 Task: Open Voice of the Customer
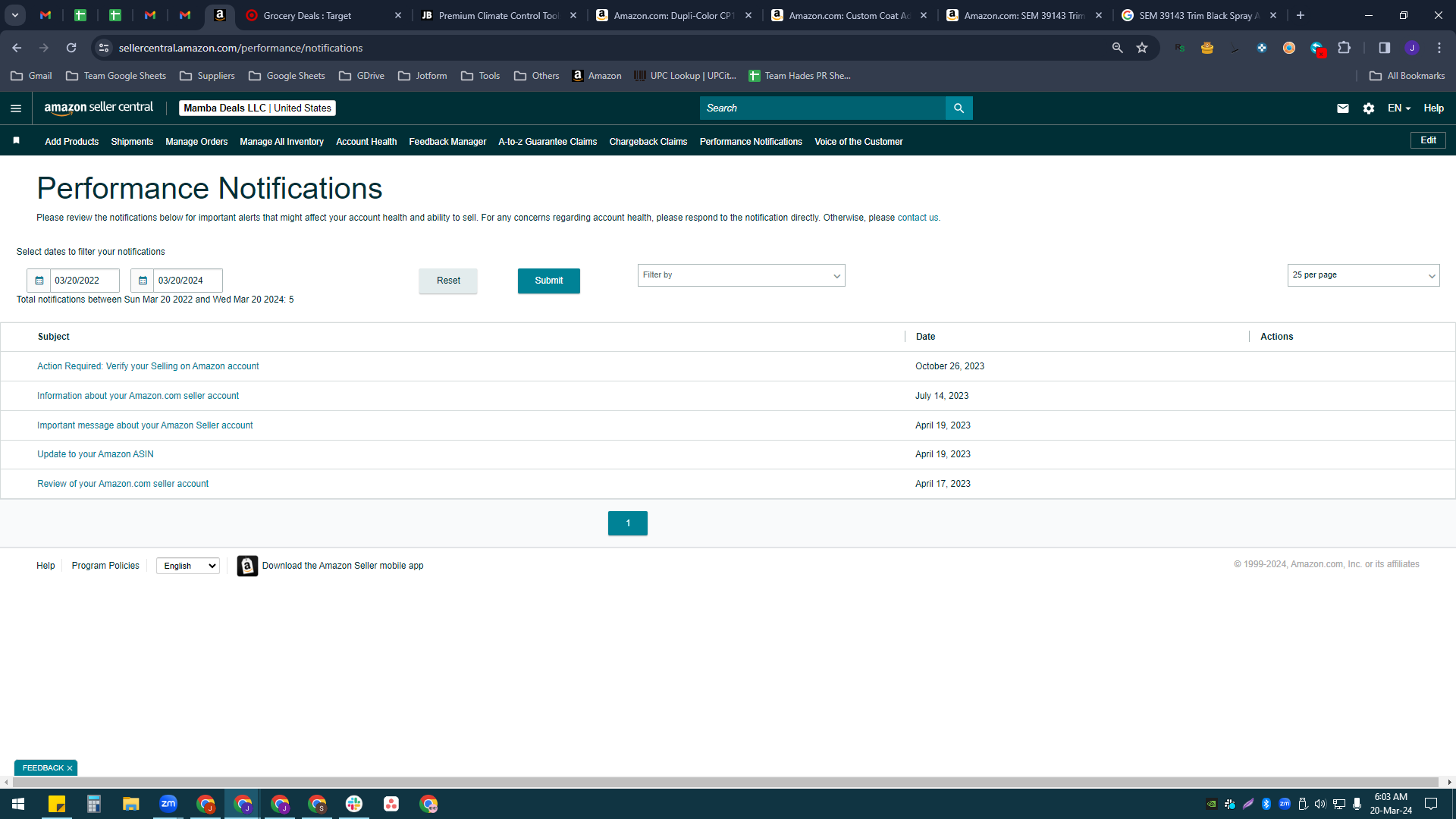pyautogui.click(x=858, y=142)
